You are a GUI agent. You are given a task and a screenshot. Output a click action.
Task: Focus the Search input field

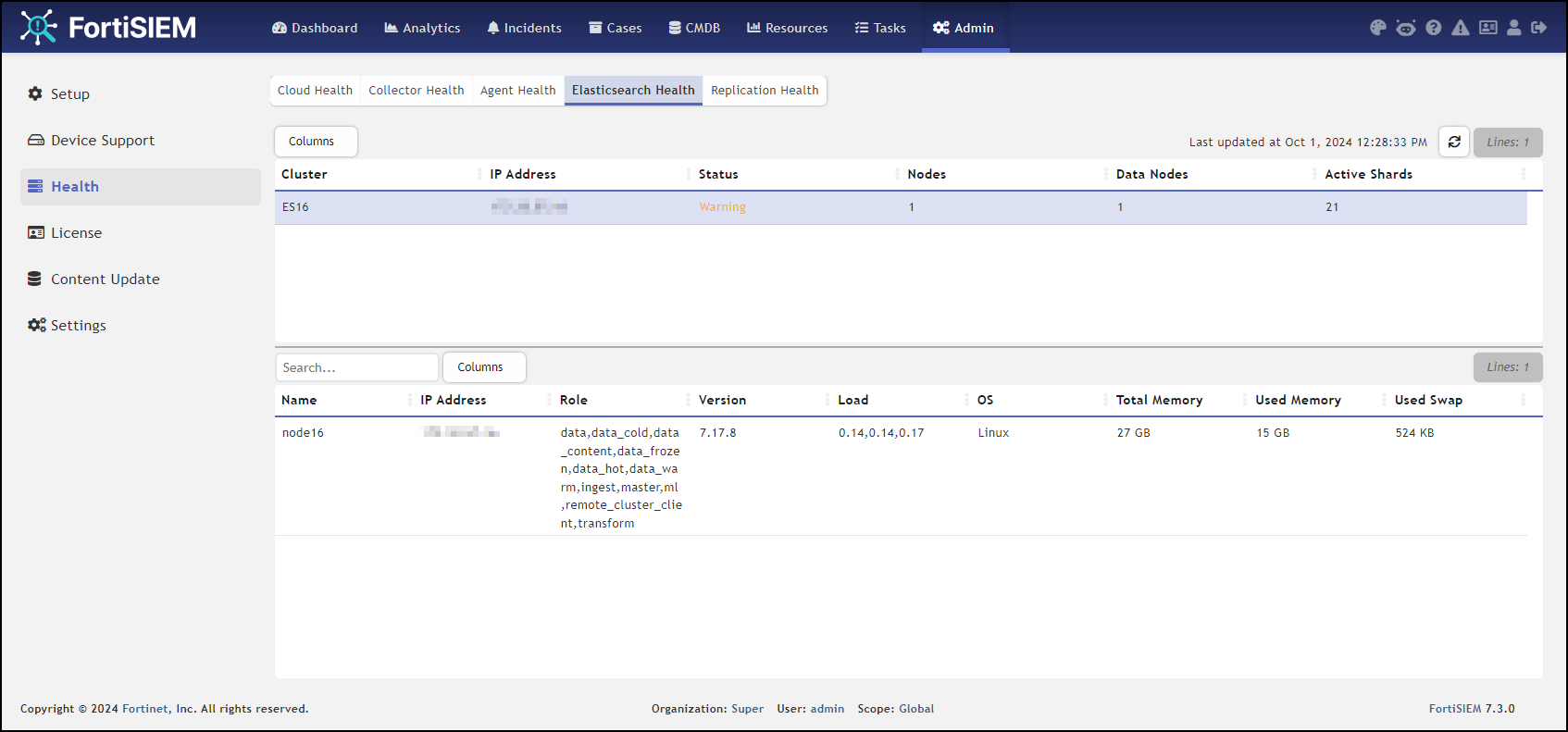point(356,367)
